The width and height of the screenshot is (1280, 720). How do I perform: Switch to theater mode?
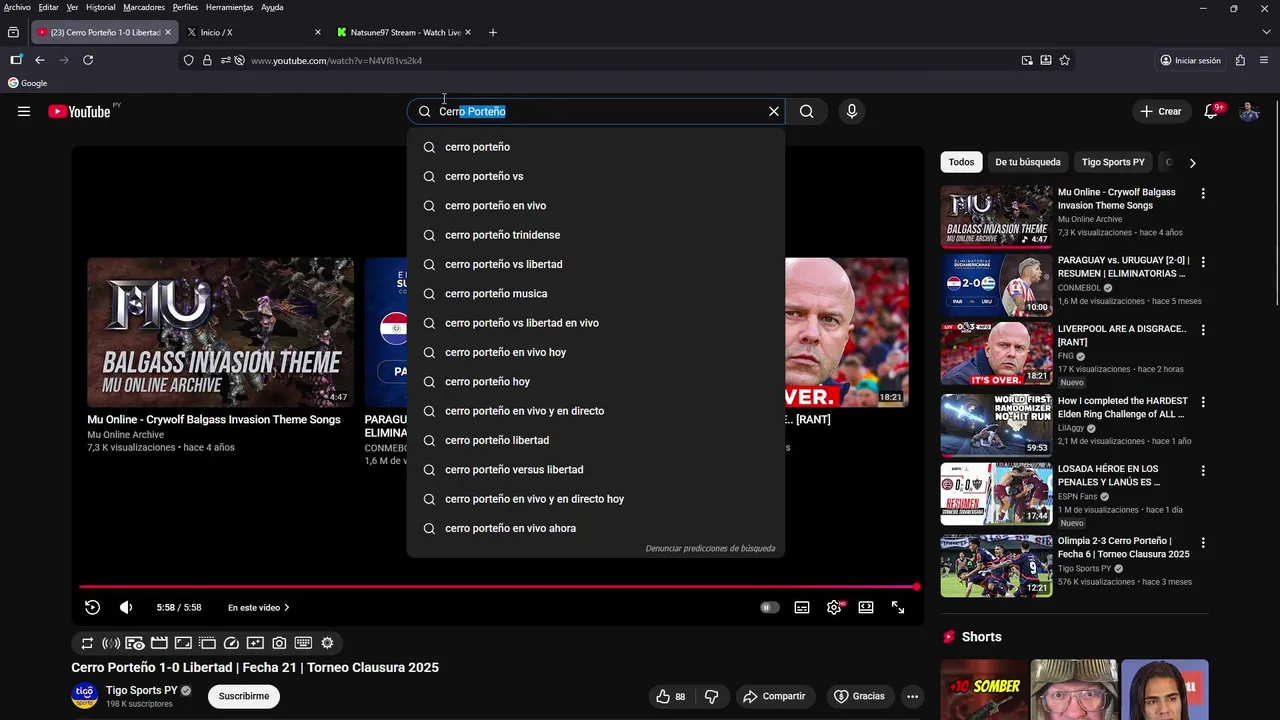click(x=866, y=607)
